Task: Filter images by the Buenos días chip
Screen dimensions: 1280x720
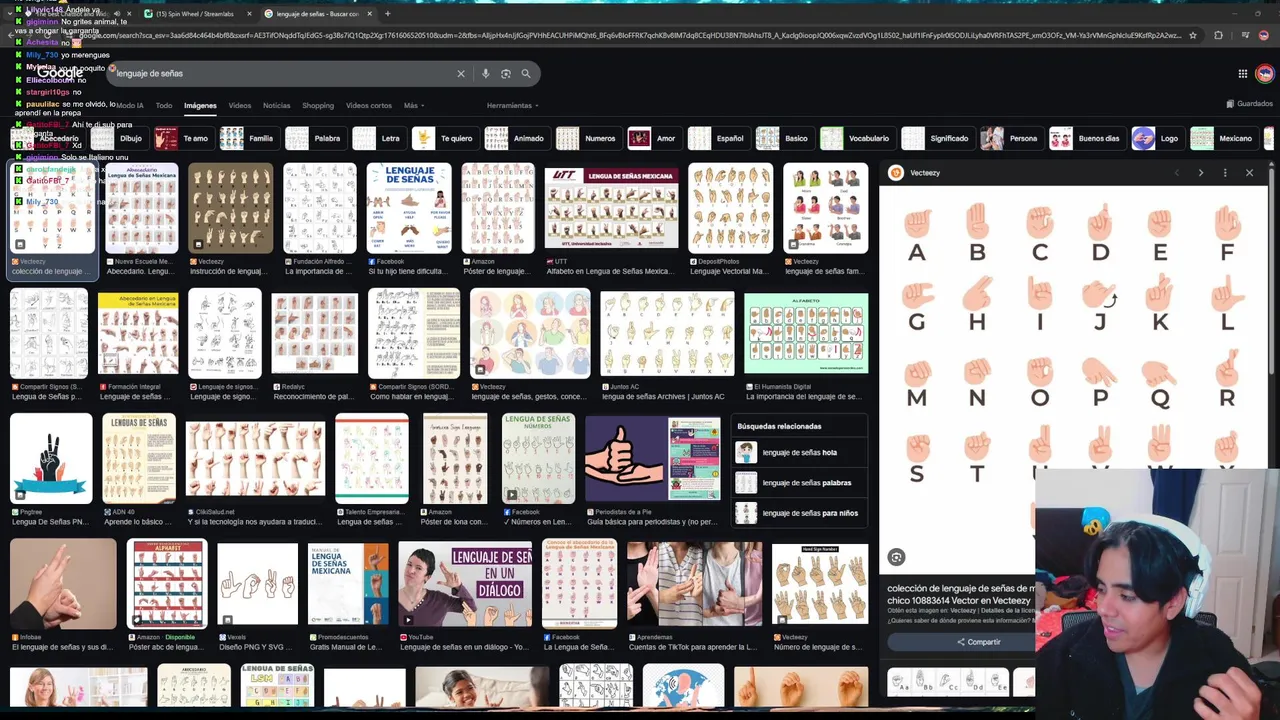Action: point(1087,138)
